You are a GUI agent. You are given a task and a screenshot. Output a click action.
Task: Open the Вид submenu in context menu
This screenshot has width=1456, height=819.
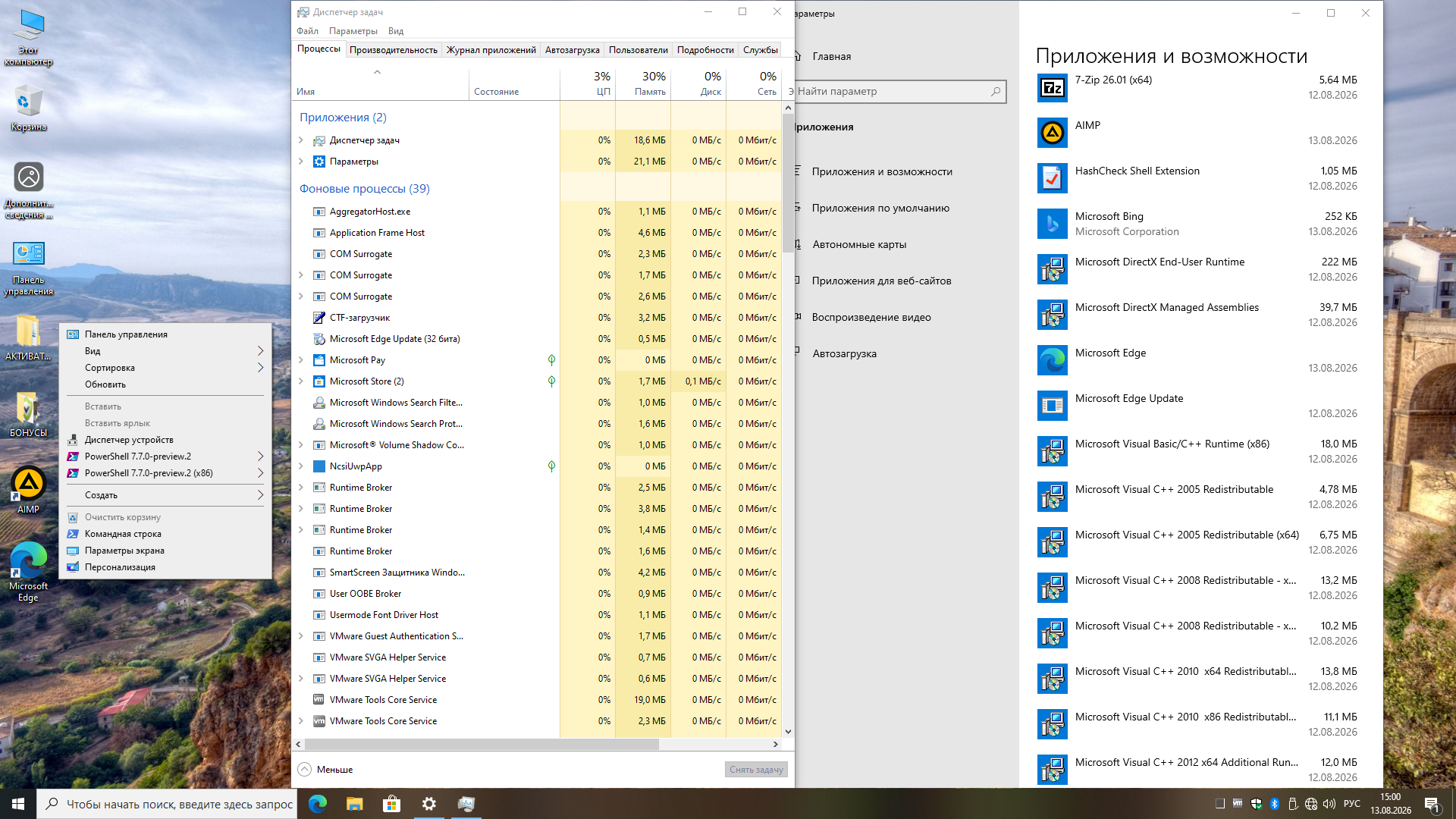point(165,351)
